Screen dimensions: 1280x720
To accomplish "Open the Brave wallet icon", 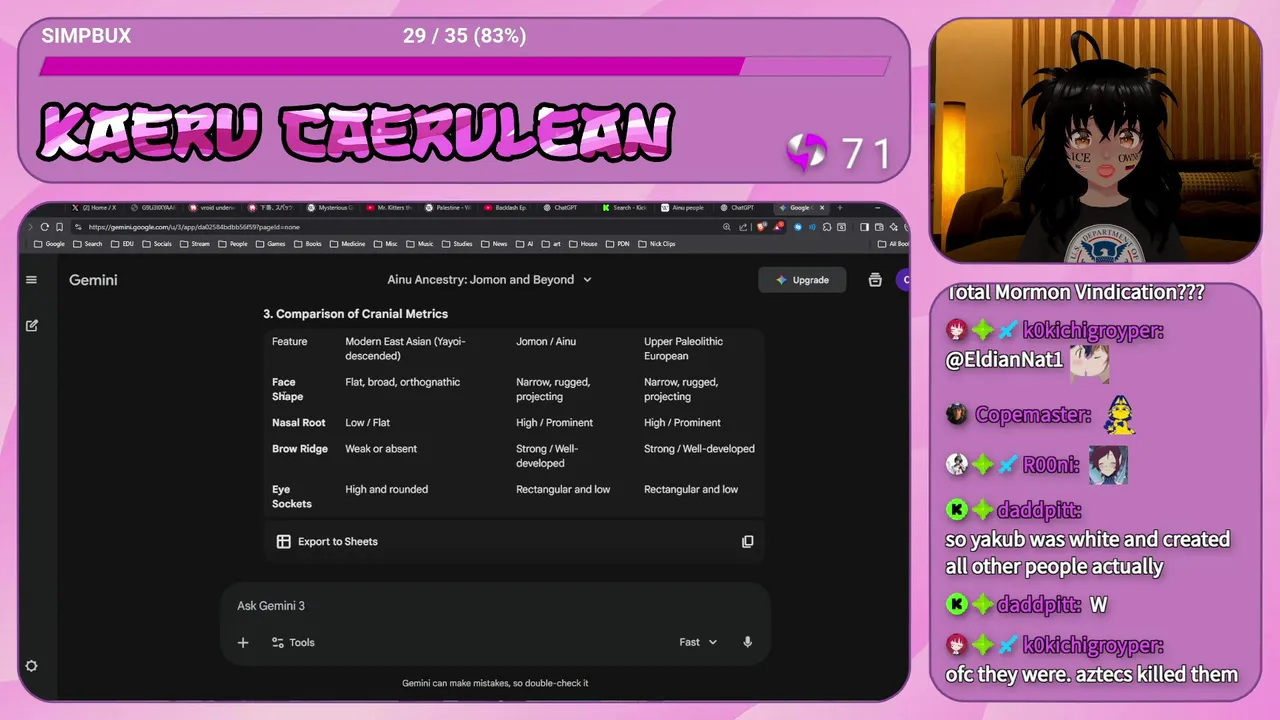I will (879, 227).
